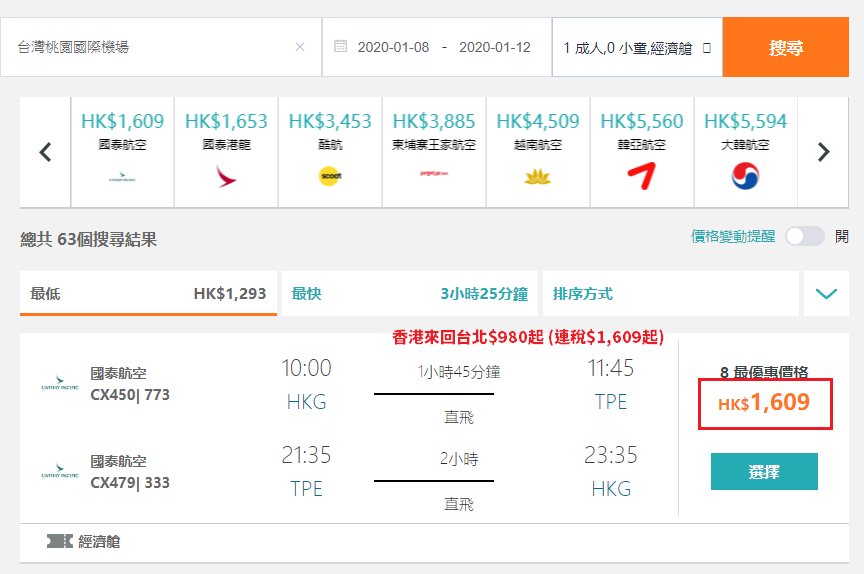Click the 1小時45分鐘 flight duration
The image size is (864, 574).
coord(459,372)
